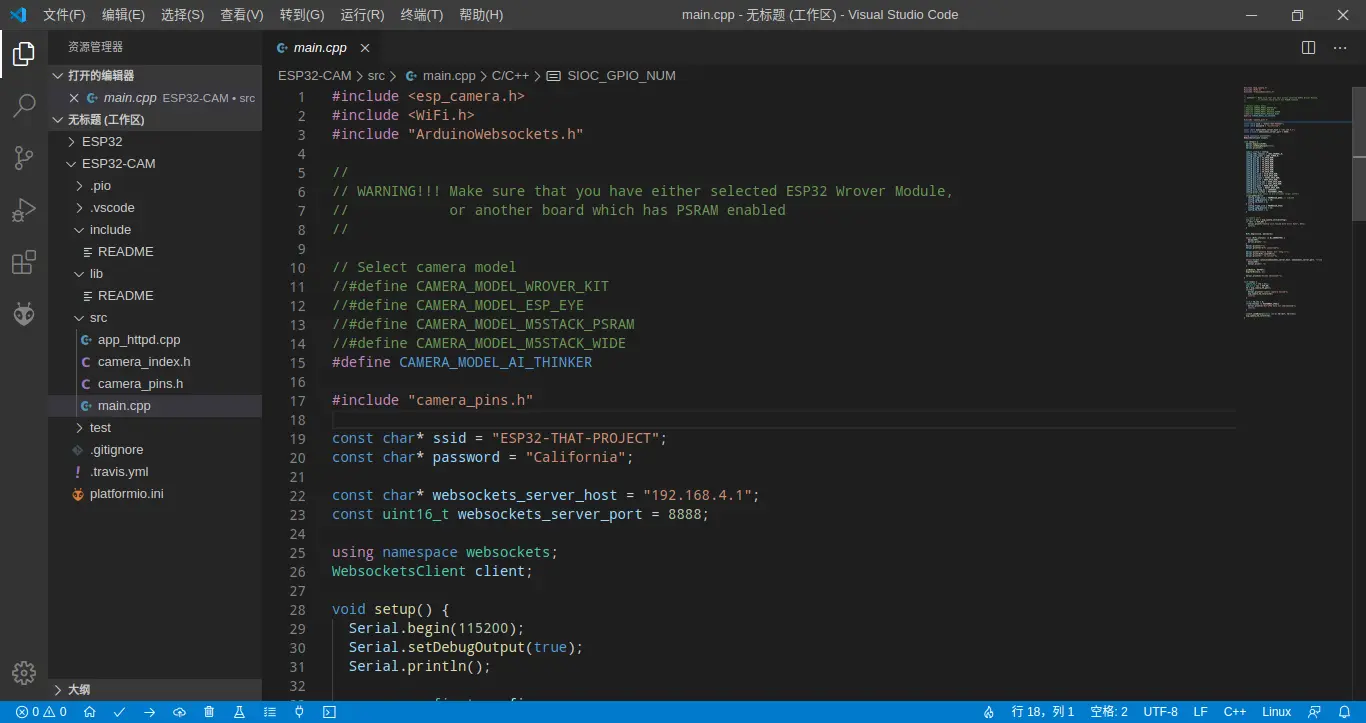This screenshot has height=723, width=1366.
Task: Run PlatformIO Build checkmark icon
Action: point(119,712)
